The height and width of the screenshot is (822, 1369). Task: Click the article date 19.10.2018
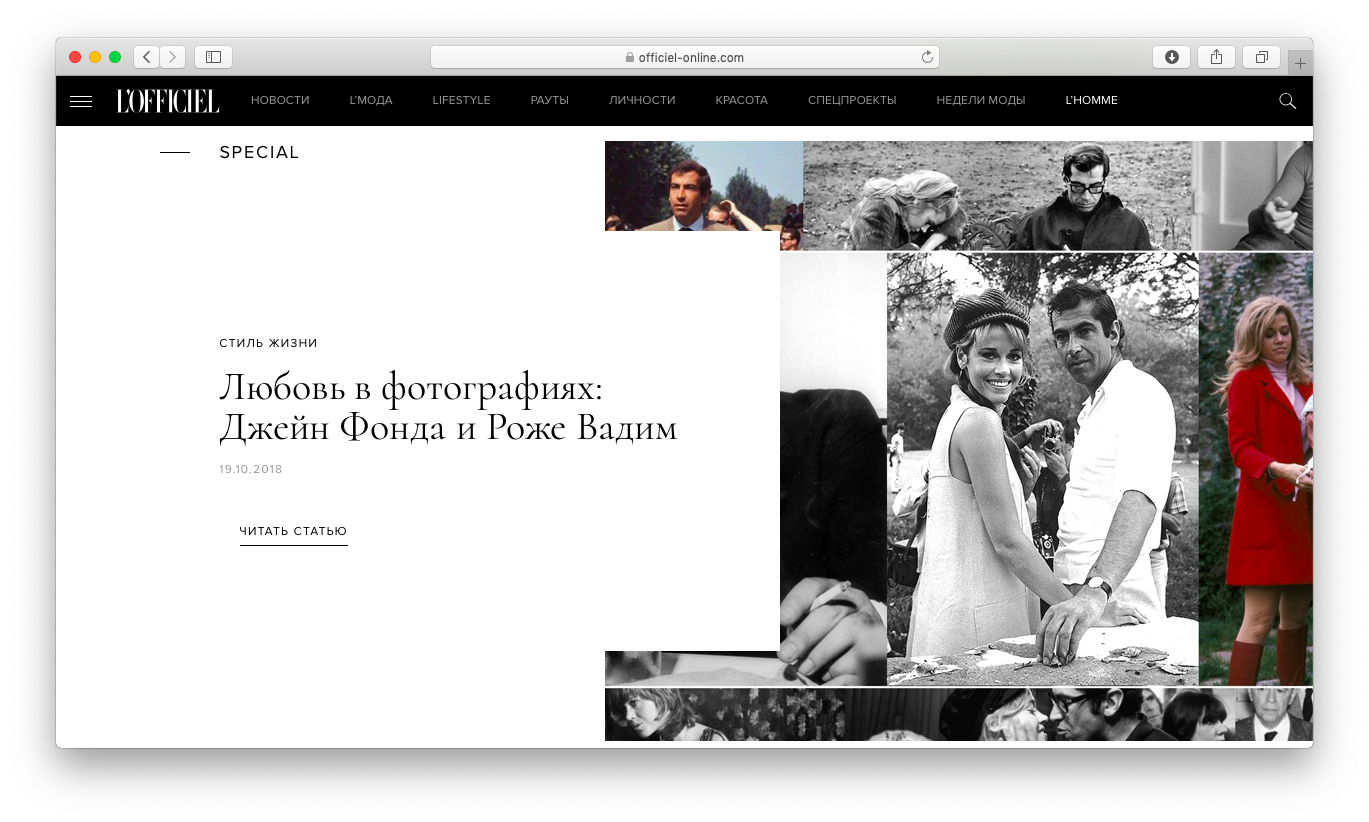(251, 469)
